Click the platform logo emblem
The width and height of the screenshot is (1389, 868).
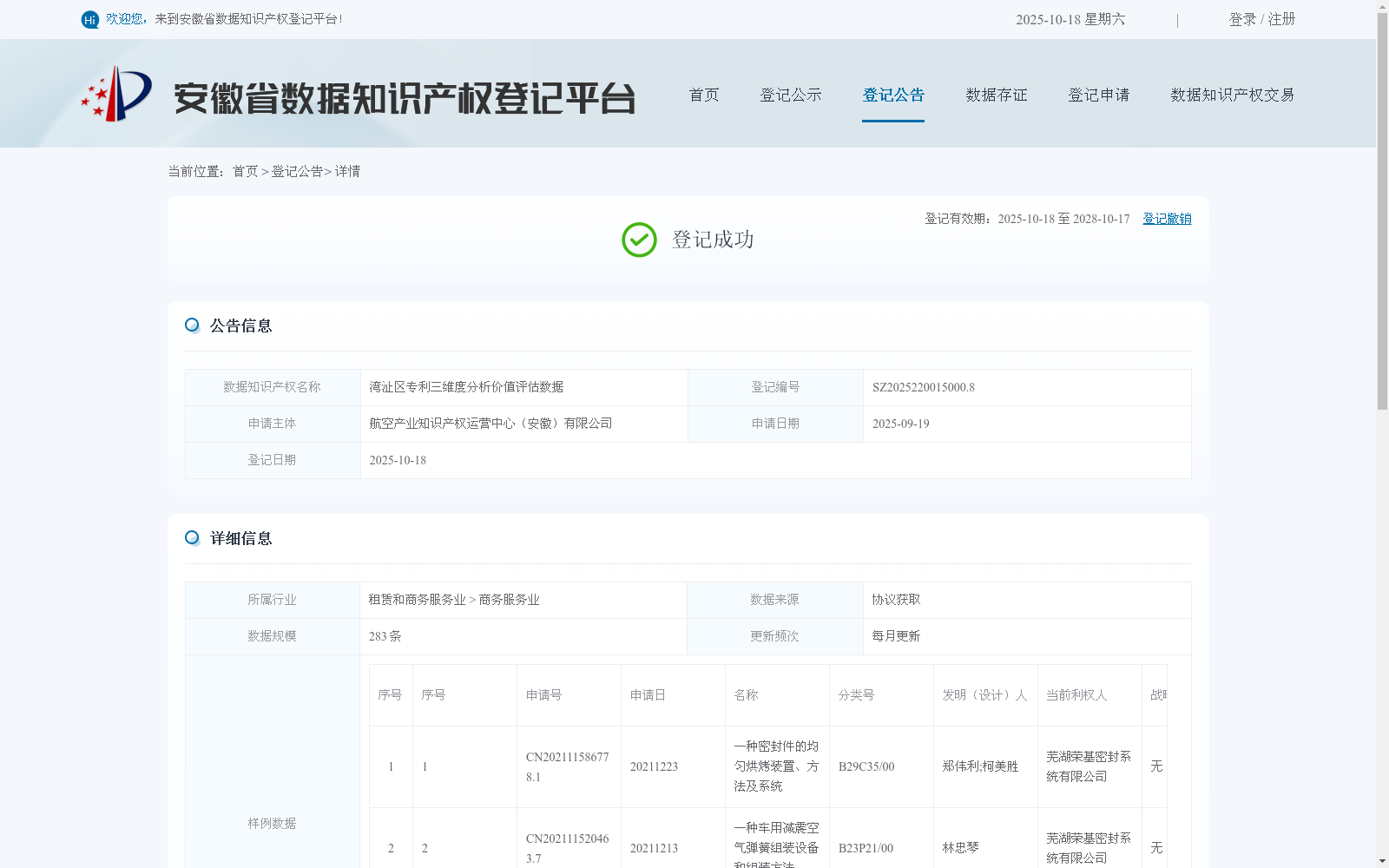(116, 94)
